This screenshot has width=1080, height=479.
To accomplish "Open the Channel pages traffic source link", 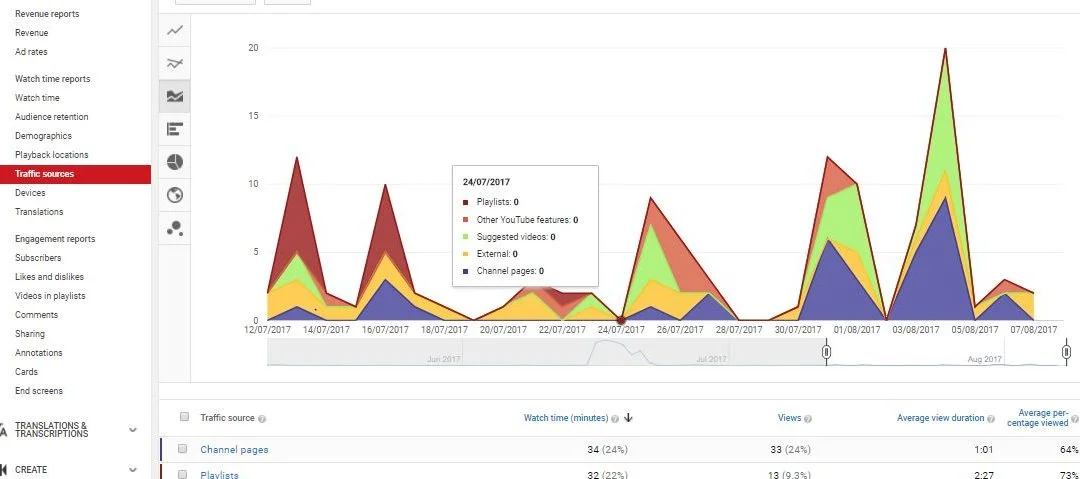I will pyautogui.click(x=234, y=449).
